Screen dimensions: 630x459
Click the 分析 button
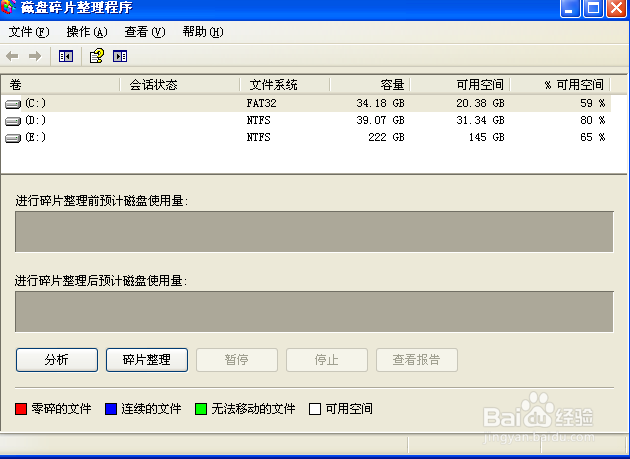click(57, 360)
